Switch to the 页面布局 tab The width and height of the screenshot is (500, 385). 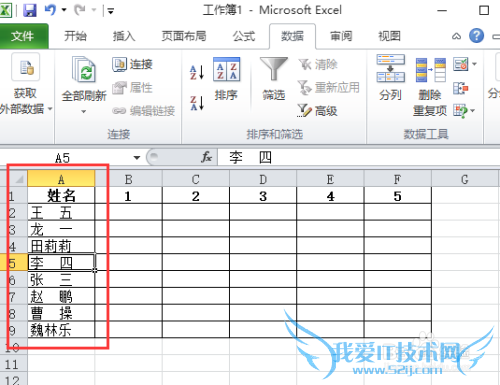(x=184, y=36)
